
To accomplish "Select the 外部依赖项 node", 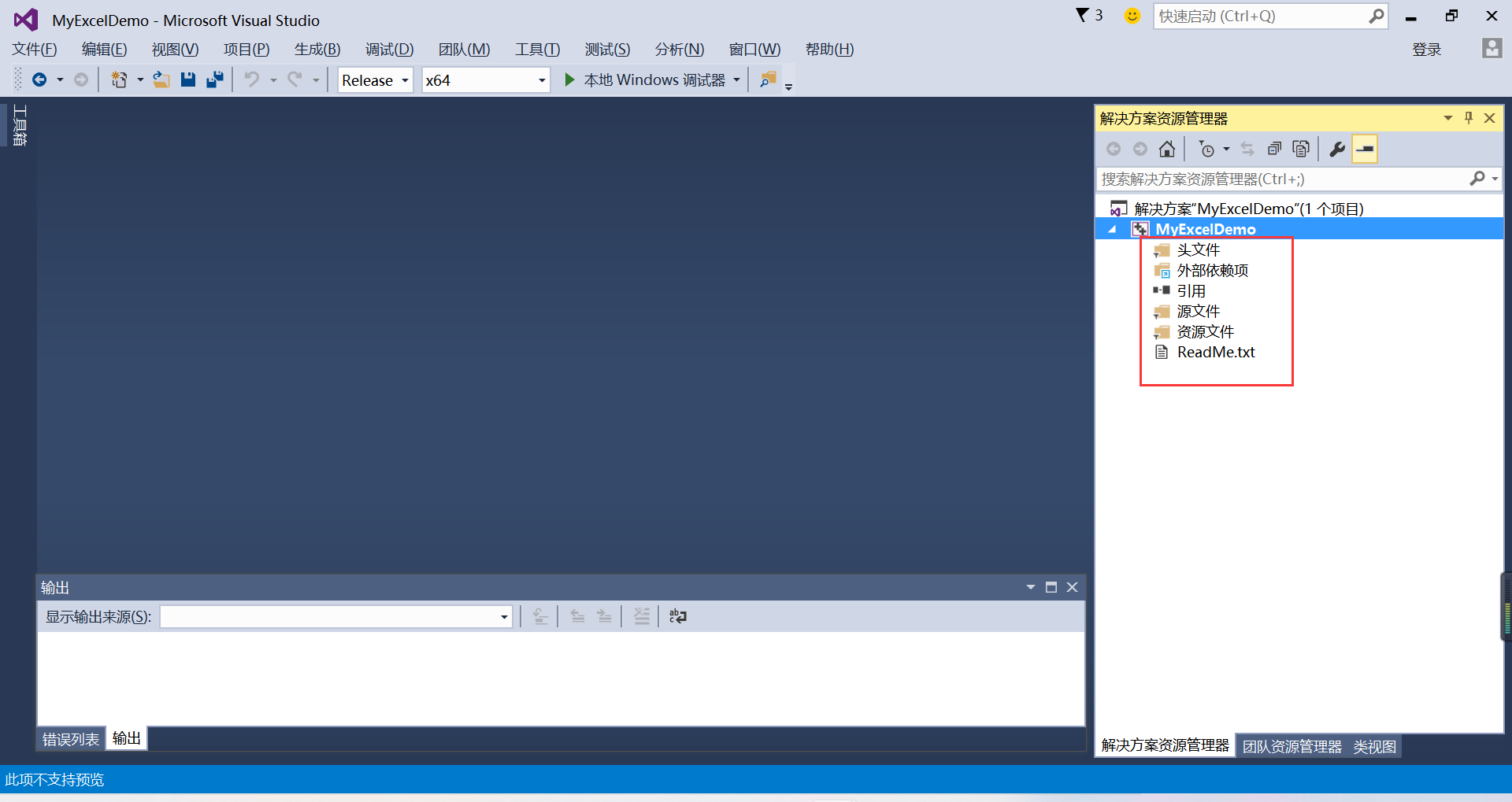I will pyautogui.click(x=1212, y=271).
